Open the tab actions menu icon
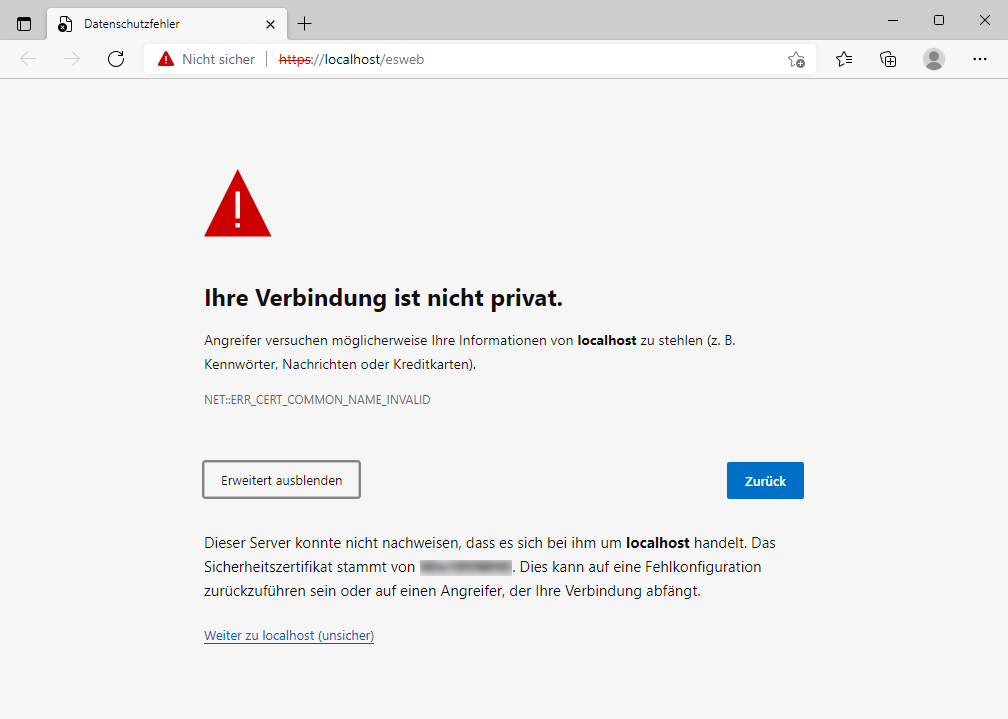The width and height of the screenshot is (1008, 719). 24,23
